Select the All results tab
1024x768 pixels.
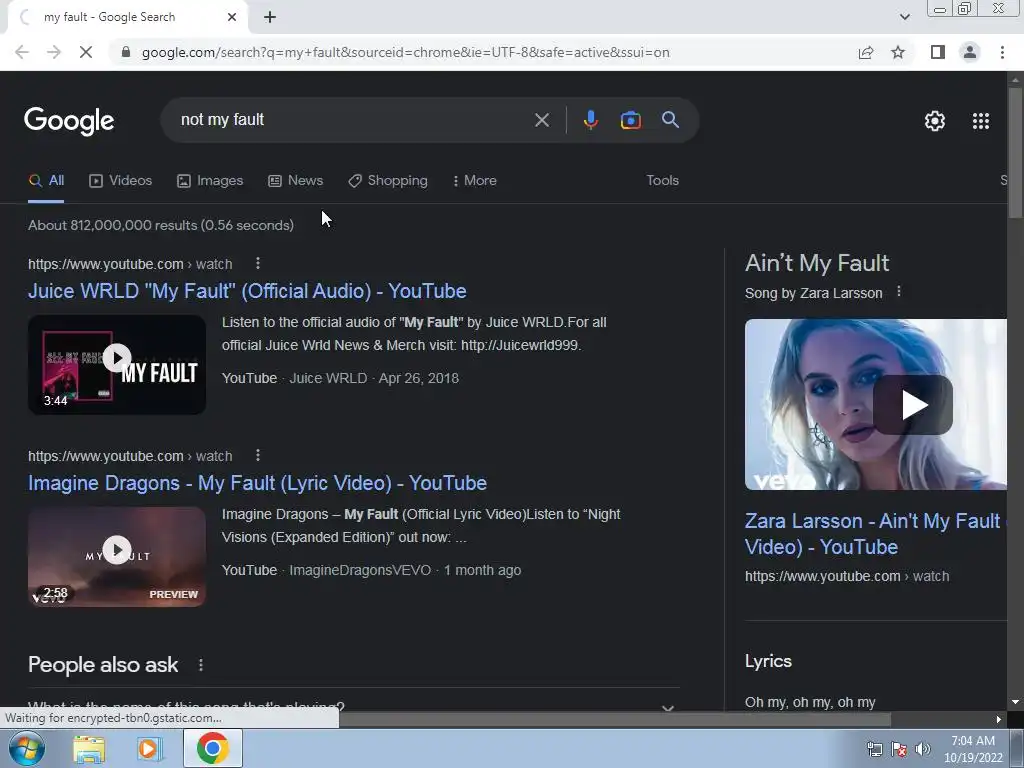coord(46,181)
